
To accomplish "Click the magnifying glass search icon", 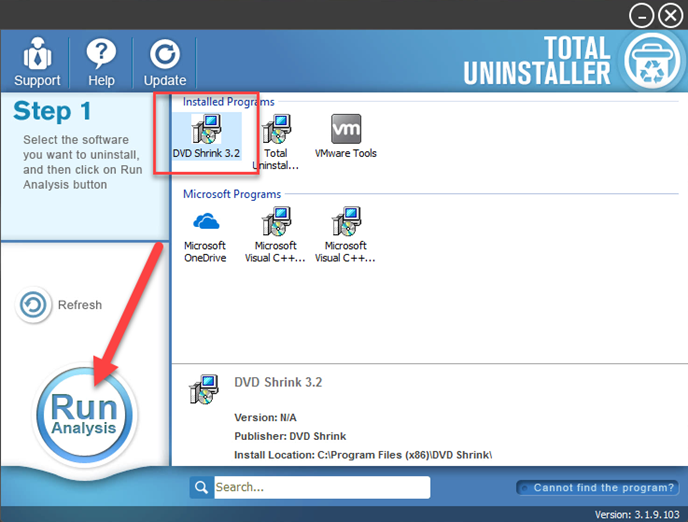I will [x=202, y=487].
